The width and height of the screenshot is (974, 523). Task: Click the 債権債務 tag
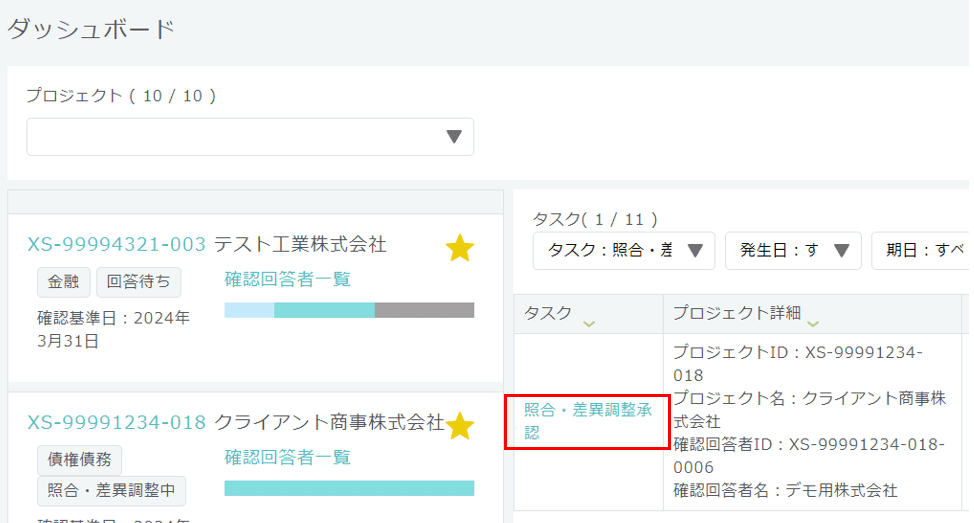coord(79,460)
